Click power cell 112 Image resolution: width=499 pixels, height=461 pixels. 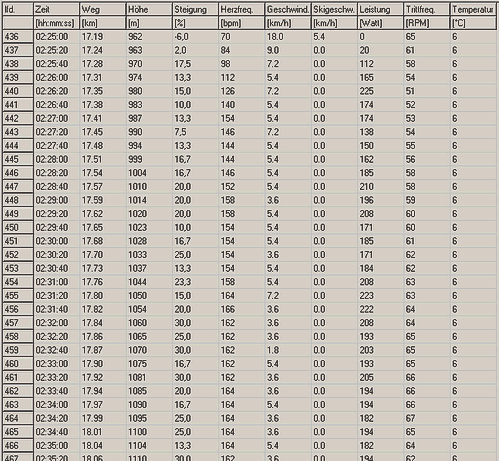(381, 64)
